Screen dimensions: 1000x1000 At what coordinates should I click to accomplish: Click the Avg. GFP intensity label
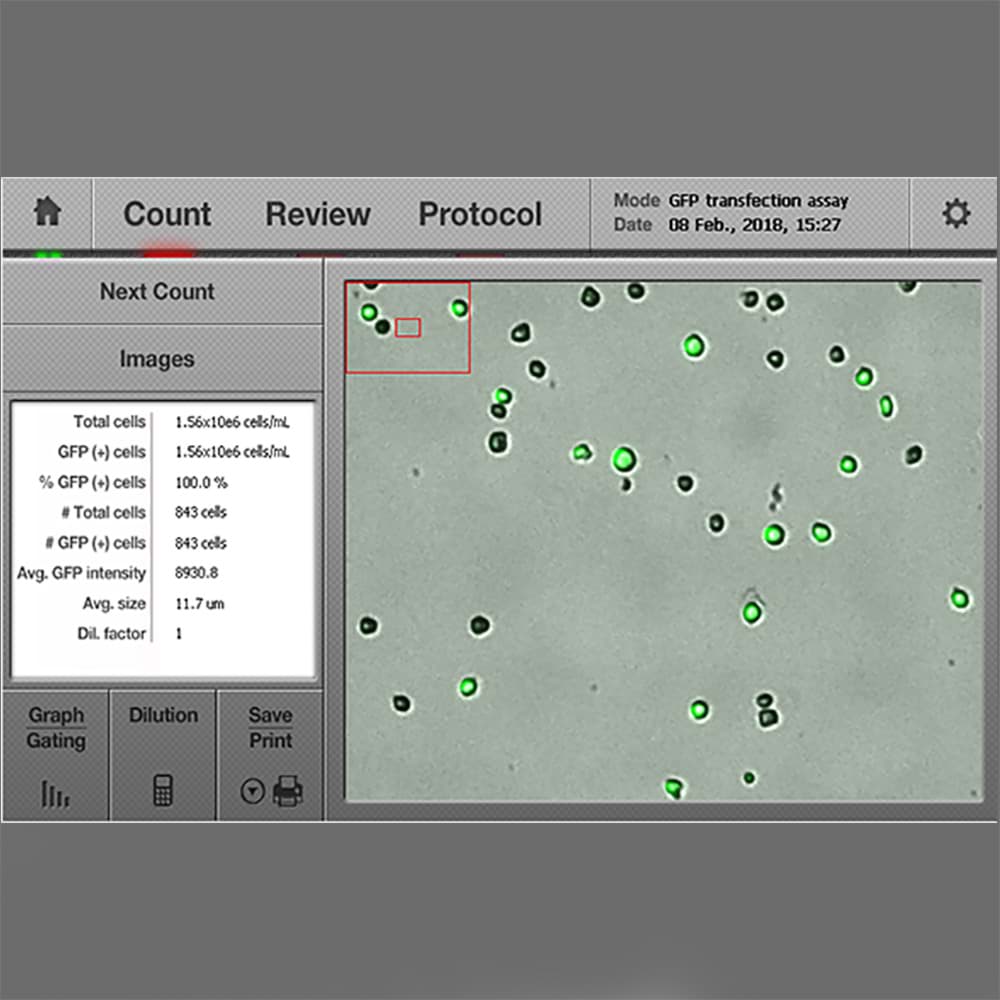(x=82, y=573)
